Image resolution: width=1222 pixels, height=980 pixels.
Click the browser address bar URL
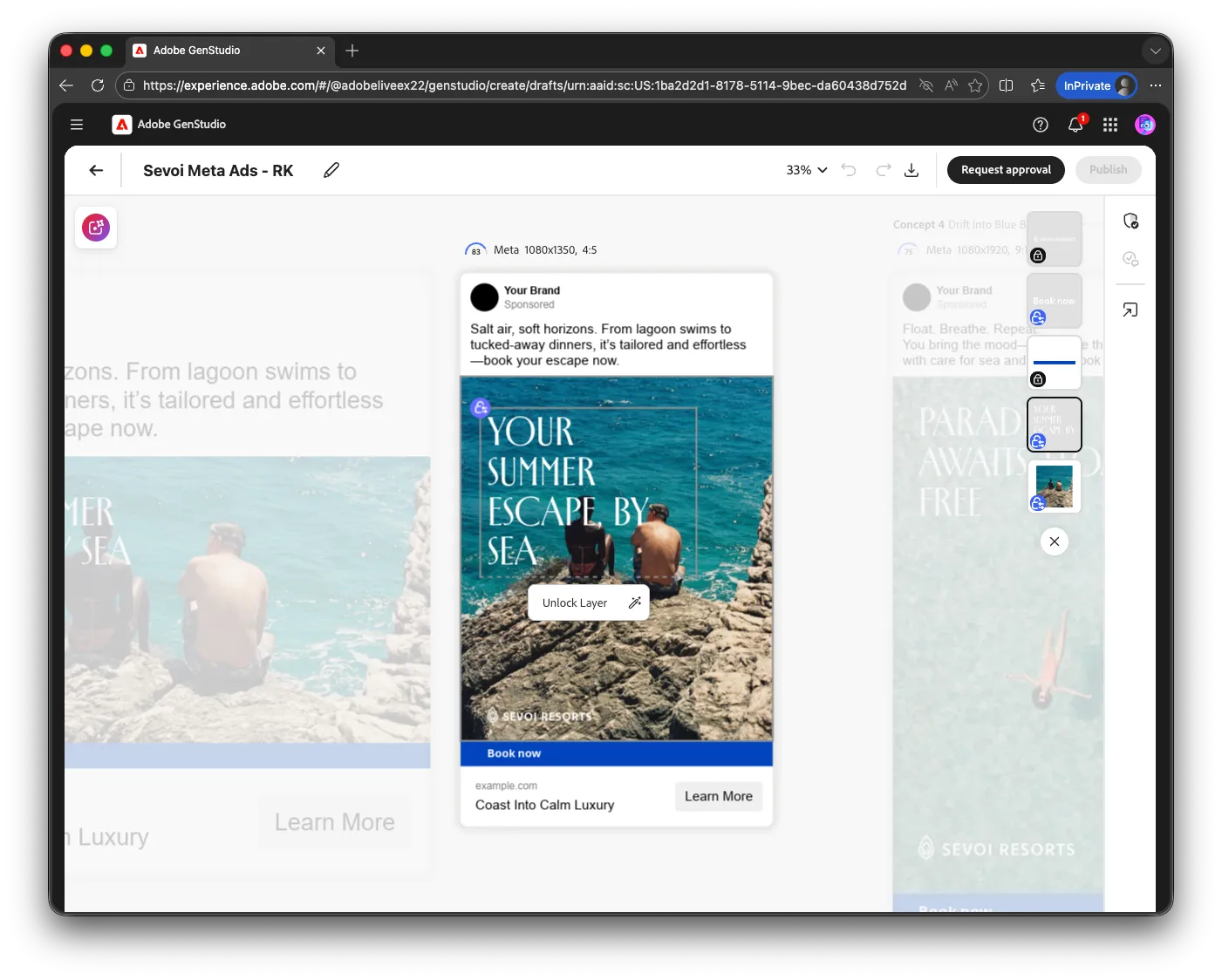pos(524,85)
